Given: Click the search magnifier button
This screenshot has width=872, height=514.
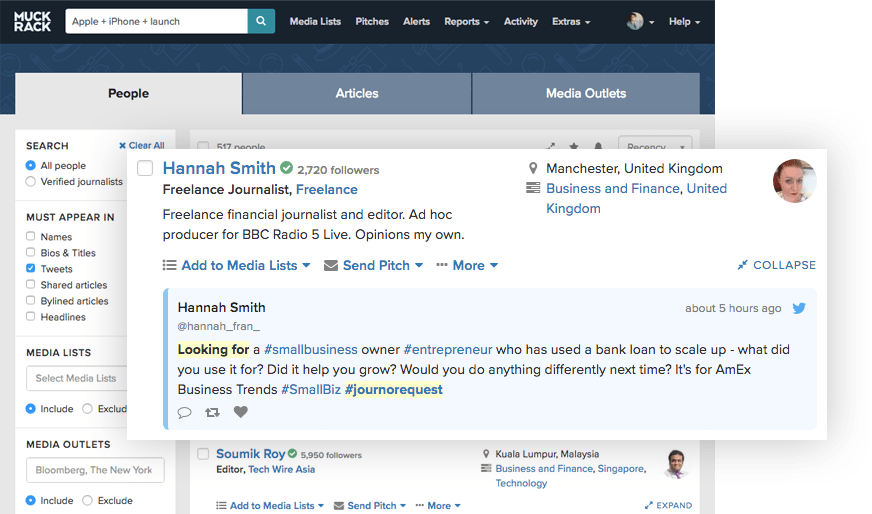Looking at the screenshot, I should (x=261, y=21).
